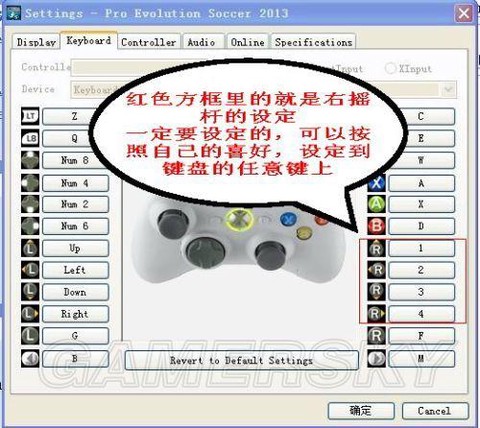Change the Left key assignment
Screen dimensions: 480x428
click(75, 270)
